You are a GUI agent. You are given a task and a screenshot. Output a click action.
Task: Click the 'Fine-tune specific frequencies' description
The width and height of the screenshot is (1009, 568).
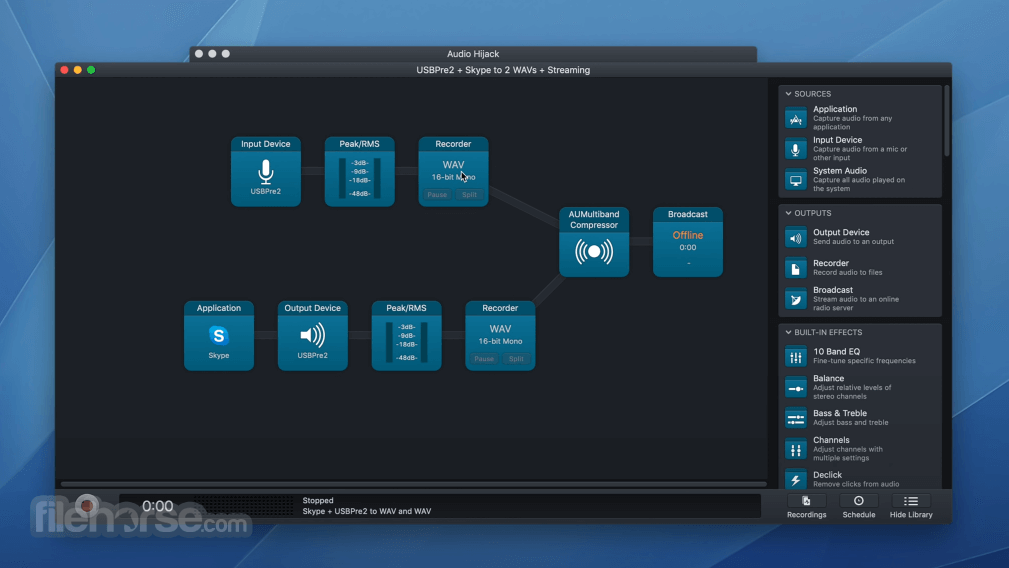(864, 361)
